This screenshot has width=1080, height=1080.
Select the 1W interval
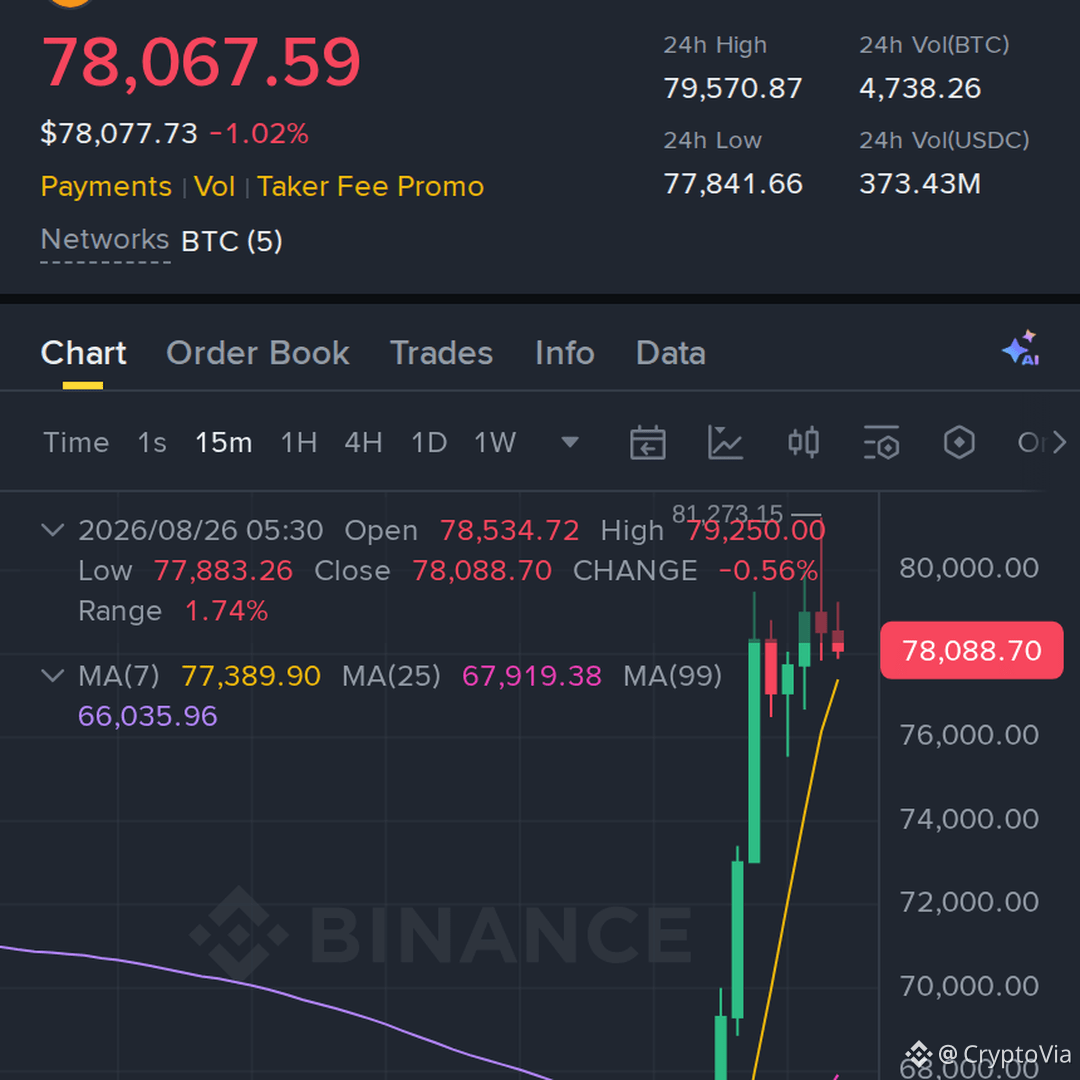(495, 442)
